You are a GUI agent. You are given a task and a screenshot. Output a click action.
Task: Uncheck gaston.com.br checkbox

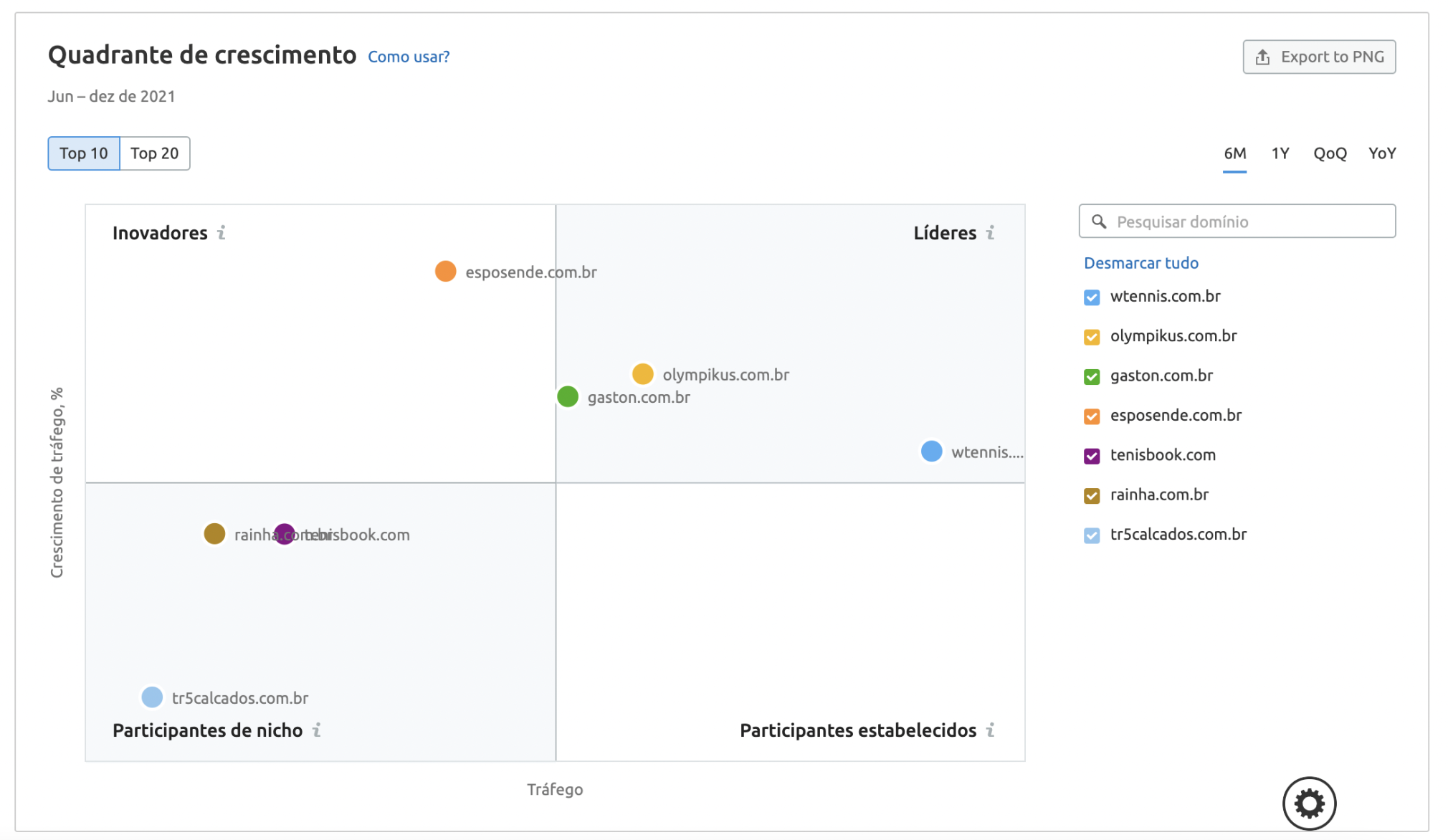[1092, 376]
